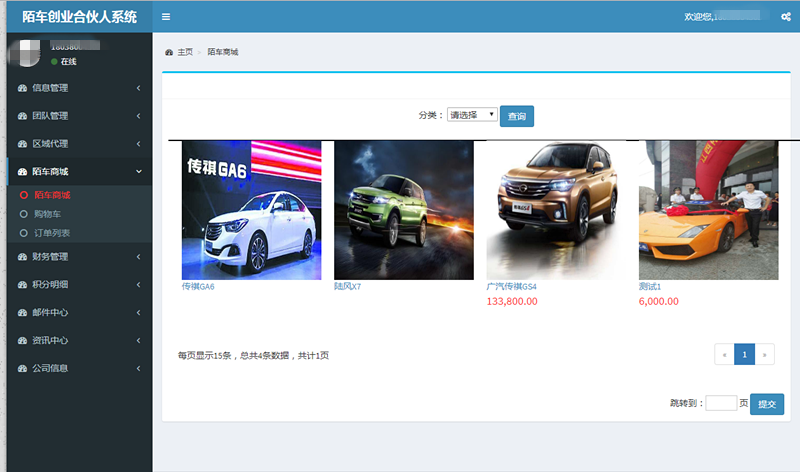Toggle the hamburger sidebar menu icon

point(166,17)
